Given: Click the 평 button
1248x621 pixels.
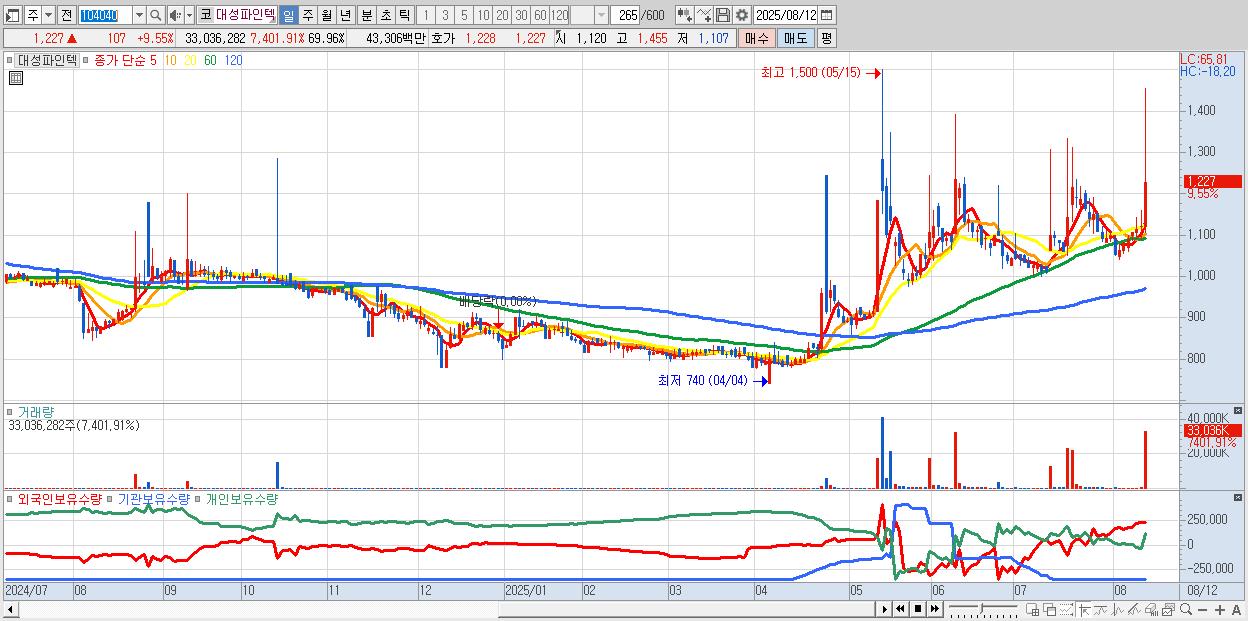Looking at the screenshot, I should coord(826,38).
